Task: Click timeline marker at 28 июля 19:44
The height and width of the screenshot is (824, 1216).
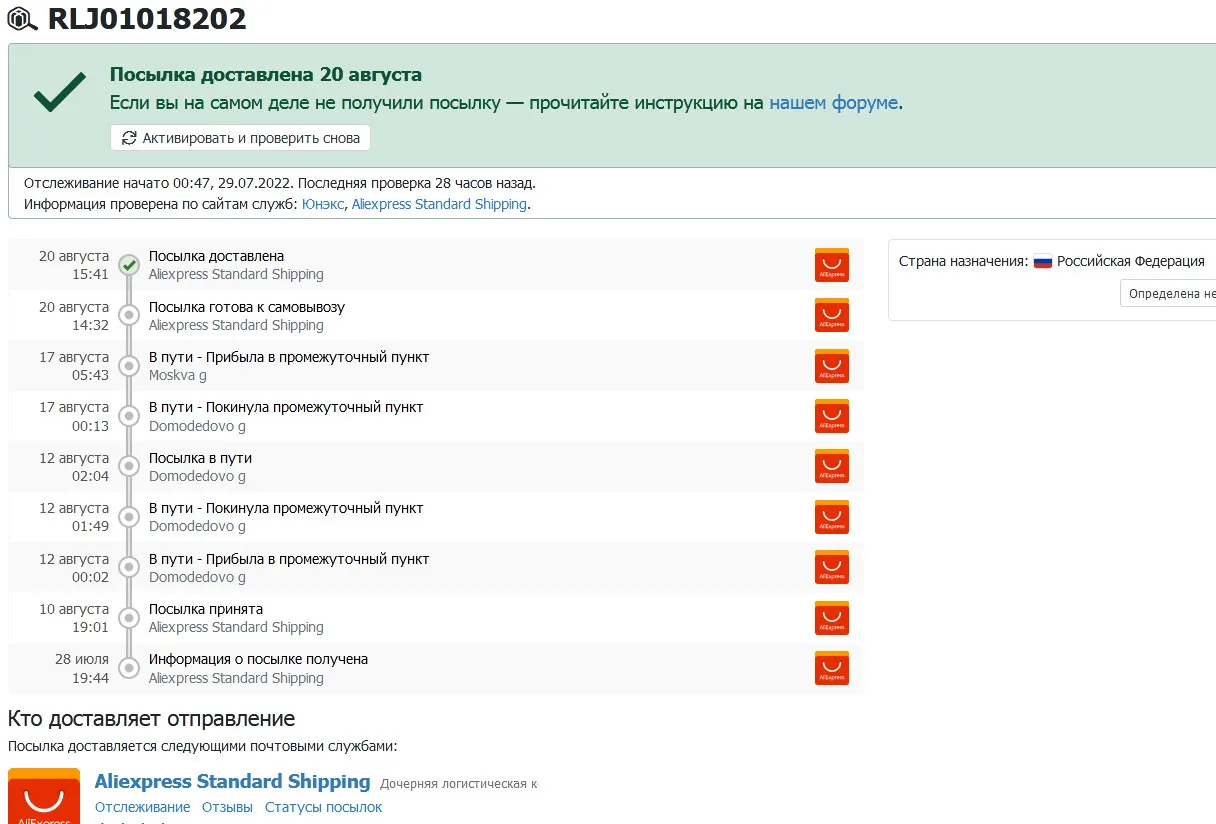Action: pyautogui.click(x=128, y=668)
